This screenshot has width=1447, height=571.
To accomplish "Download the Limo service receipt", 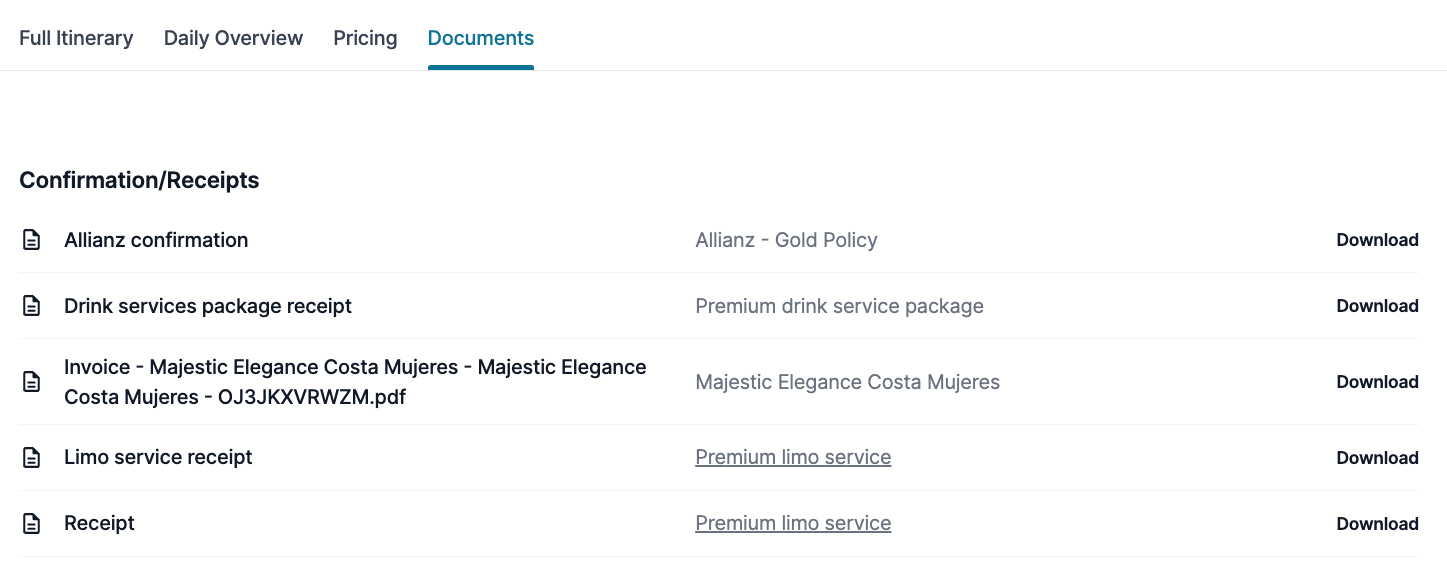I will pos(1377,458).
